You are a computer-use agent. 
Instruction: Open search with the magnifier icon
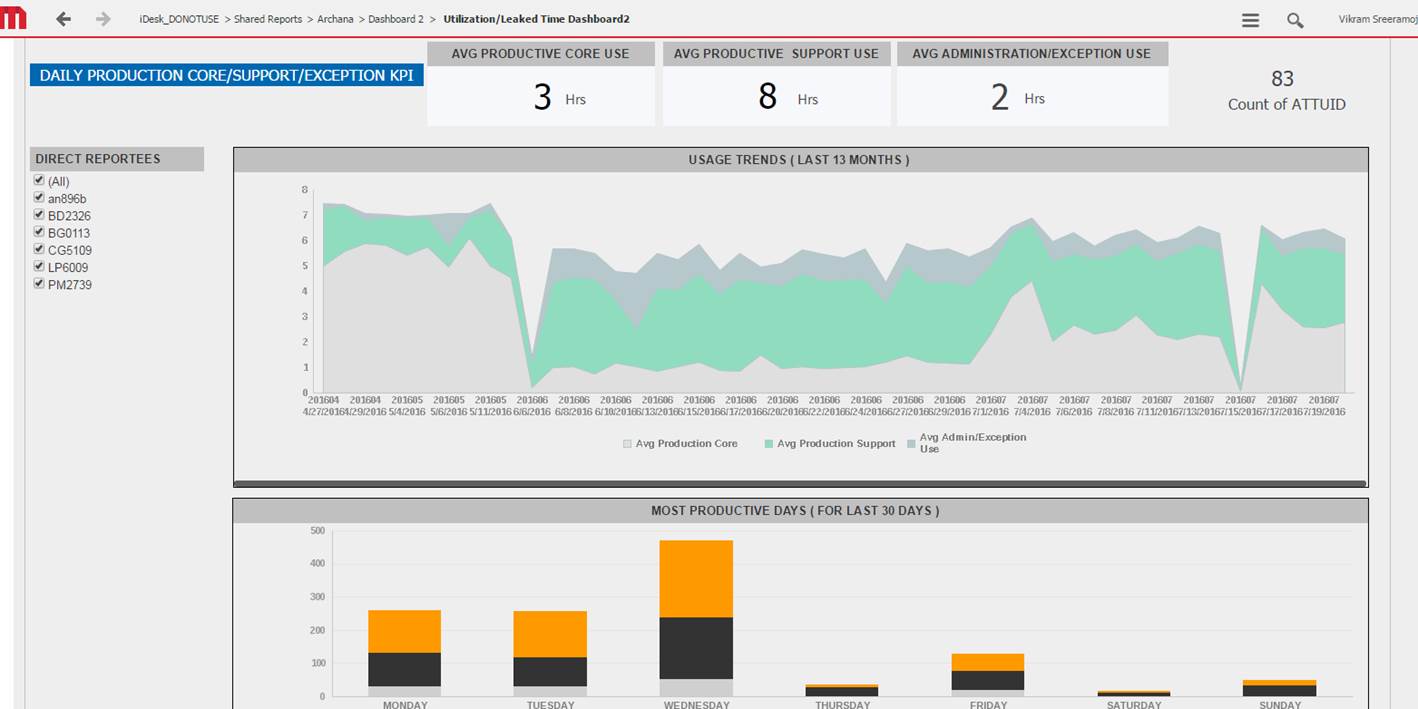[1295, 20]
